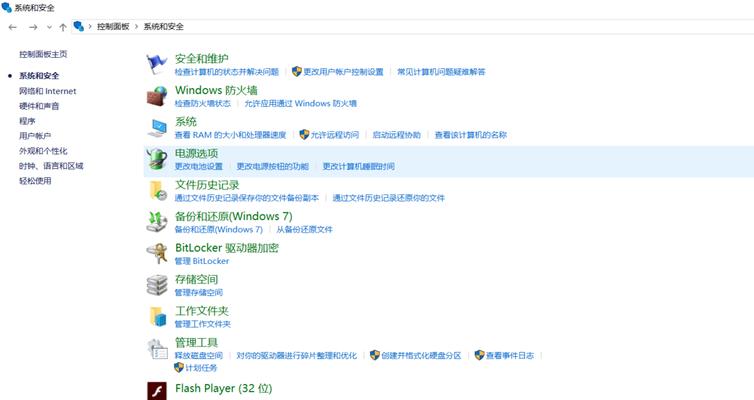Click 查看事件日志 link
The height and width of the screenshot is (400, 754).
point(510,356)
